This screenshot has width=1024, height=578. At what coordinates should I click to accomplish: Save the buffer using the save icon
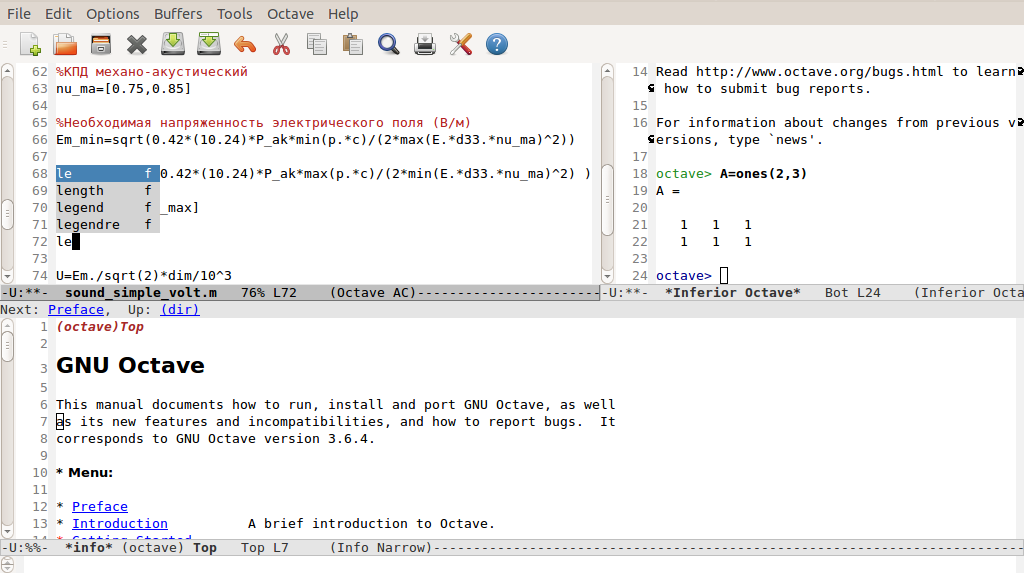pos(173,44)
